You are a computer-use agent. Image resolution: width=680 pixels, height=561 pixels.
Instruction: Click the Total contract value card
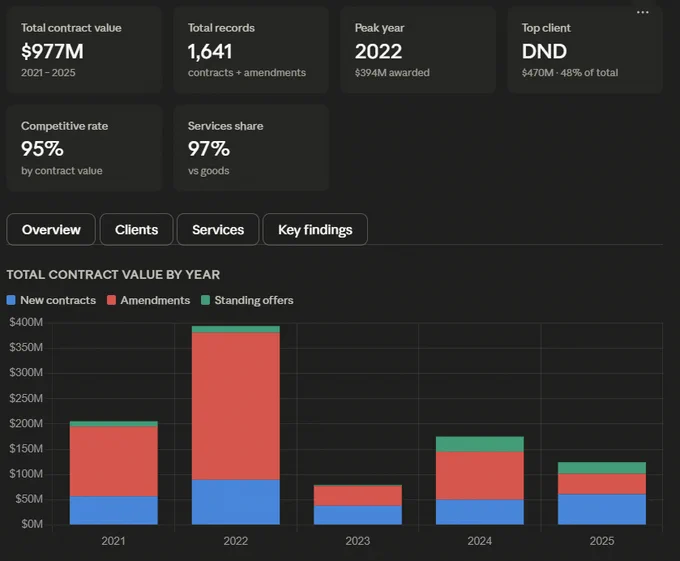click(x=84, y=49)
